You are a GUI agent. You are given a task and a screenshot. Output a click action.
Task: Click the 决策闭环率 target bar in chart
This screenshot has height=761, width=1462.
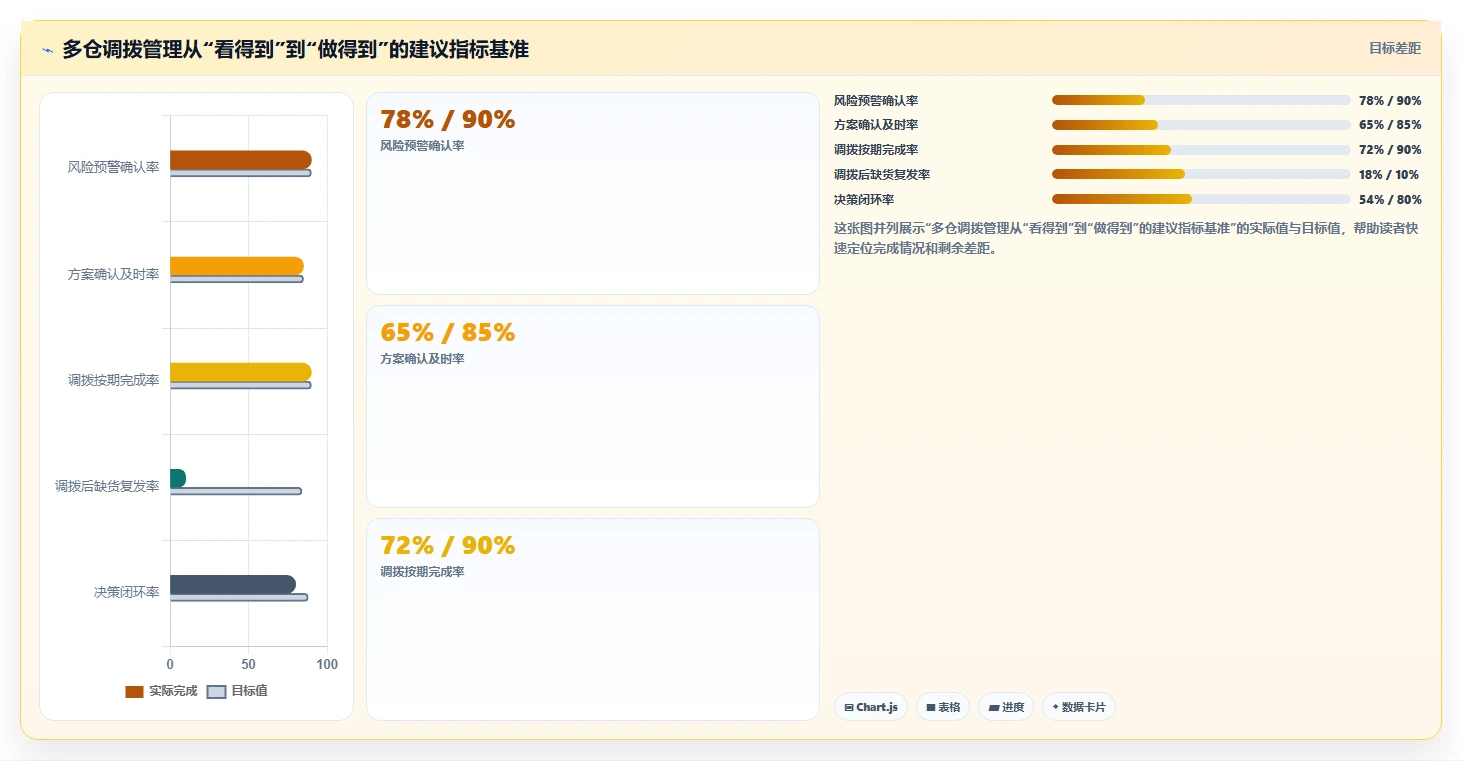[239, 597]
